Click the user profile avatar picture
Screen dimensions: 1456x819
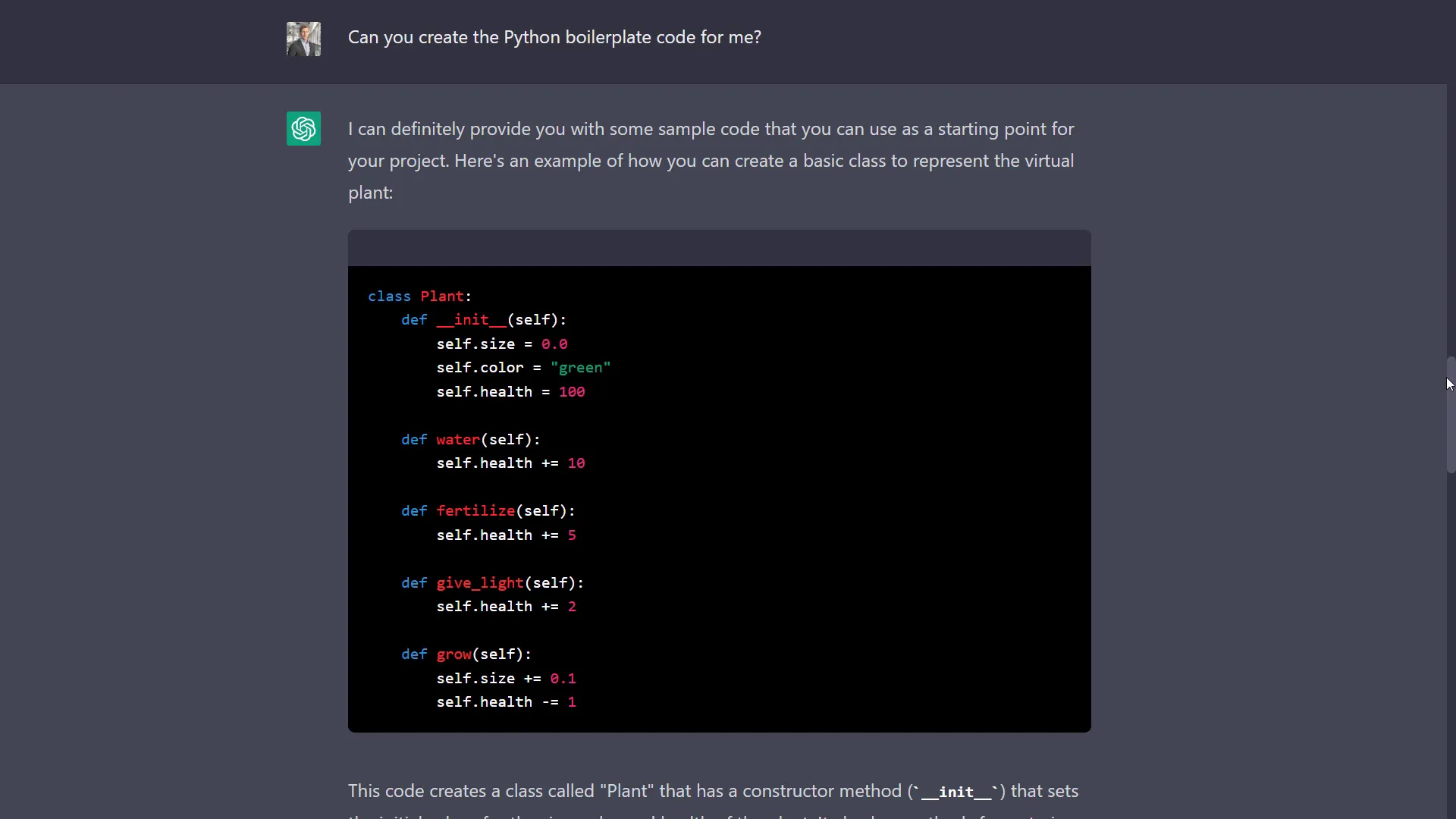tap(303, 39)
